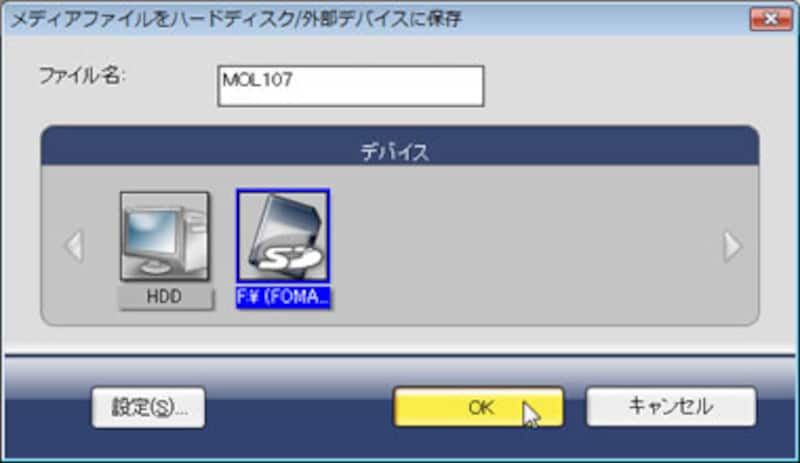Click the ファイル名: label
This screenshot has height=463, width=800.
pos(82,77)
